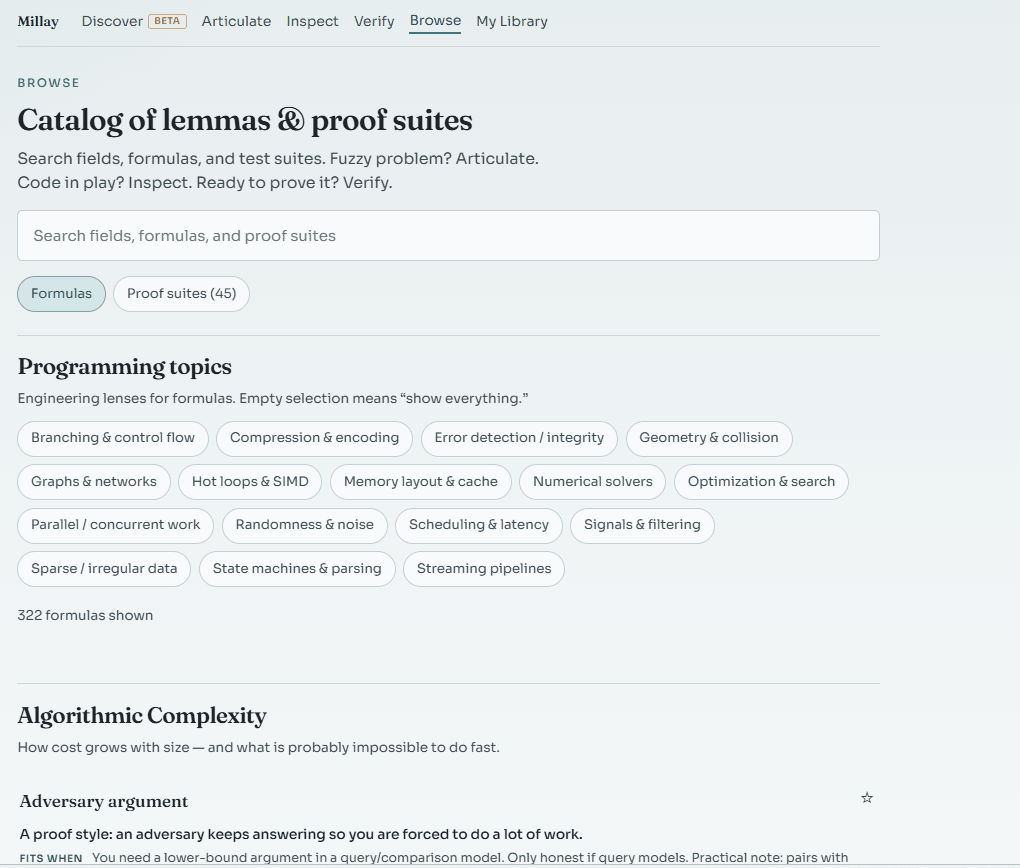This screenshot has width=1020, height=868.
Task: Toggle the Compression & encoding topic
Action: pyautogui.click(x=314, y=438)
